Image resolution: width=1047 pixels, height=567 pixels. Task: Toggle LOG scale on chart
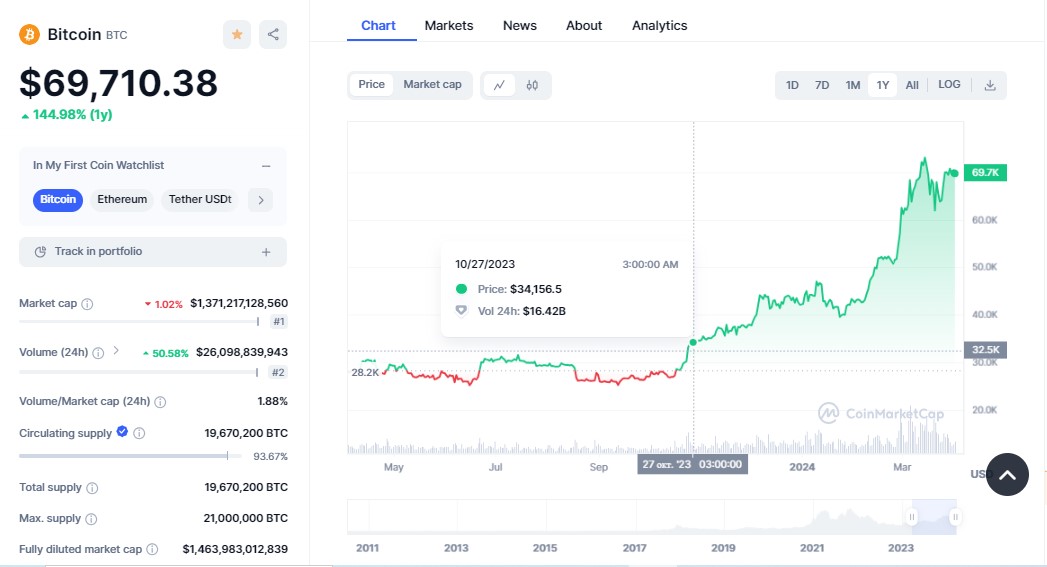949,85
